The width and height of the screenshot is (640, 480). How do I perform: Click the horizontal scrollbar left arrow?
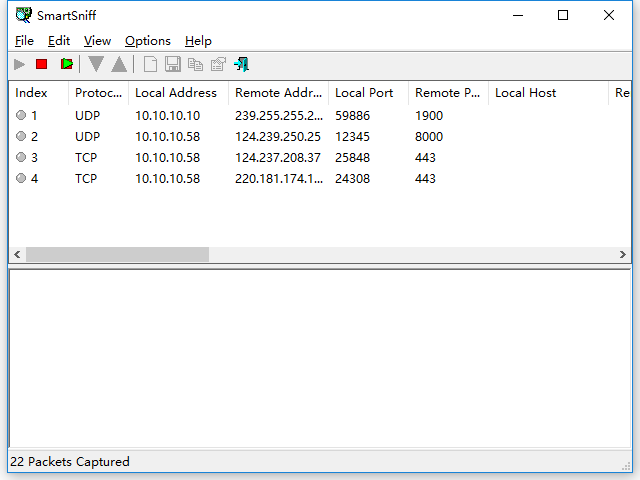point(17,255)
